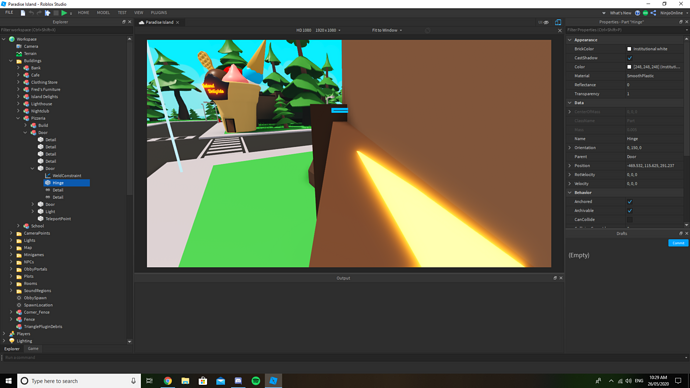This screenshot has width=690, height=388.
Task: Click the white BrickColor swatch
Action: pos(629,49)
